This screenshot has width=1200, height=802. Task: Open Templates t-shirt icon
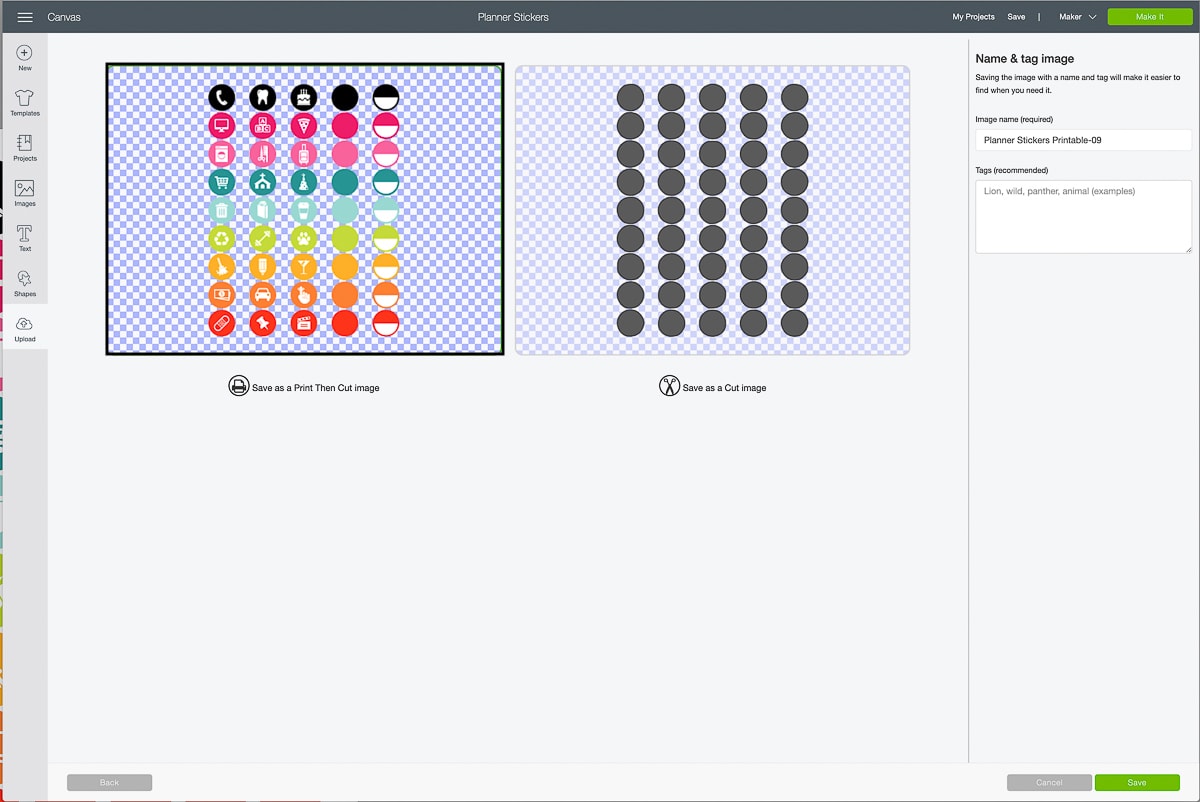point(25,98)
